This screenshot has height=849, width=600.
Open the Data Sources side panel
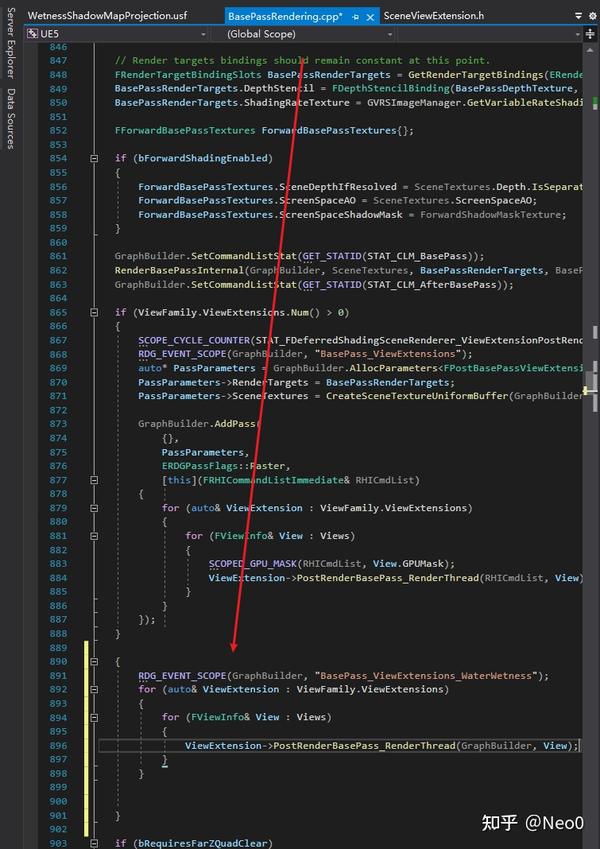click(x=10, y=119)
